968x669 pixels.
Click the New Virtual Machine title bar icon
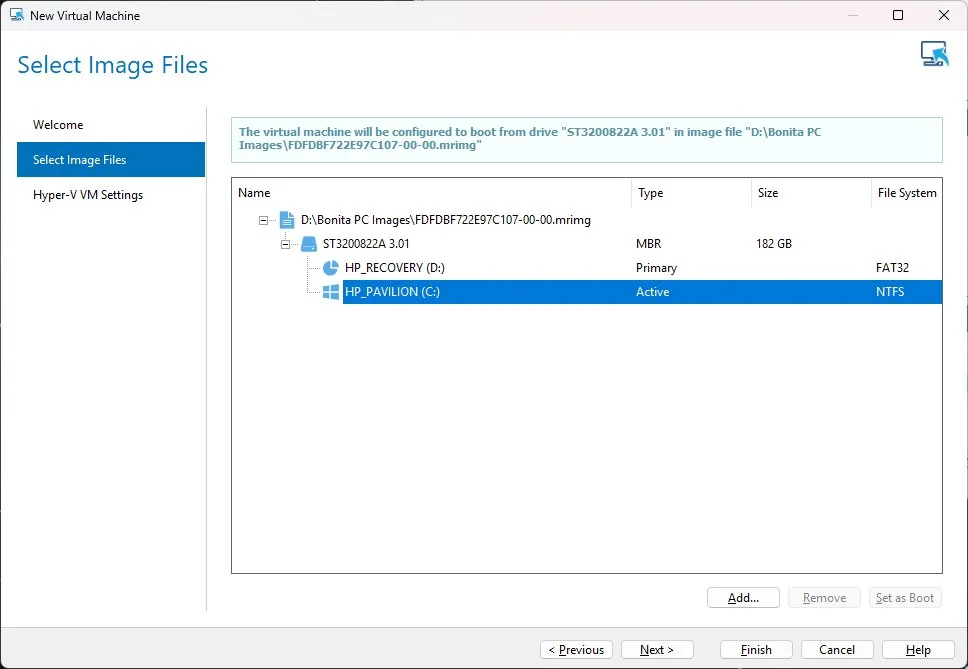pyautogui.click(x=17, y=15)
